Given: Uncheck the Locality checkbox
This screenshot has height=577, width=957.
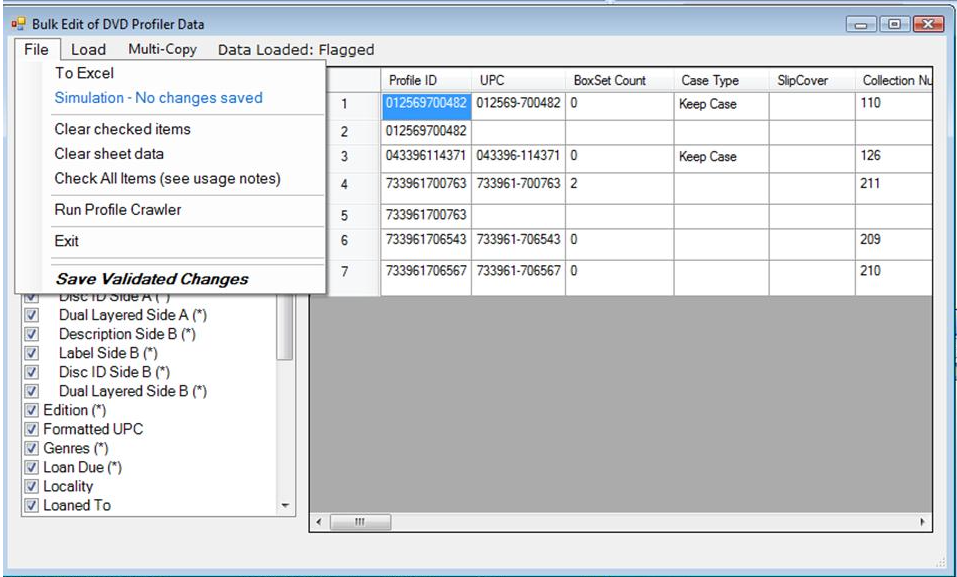Looking at the screenshot, I should [x=31, y=486].
